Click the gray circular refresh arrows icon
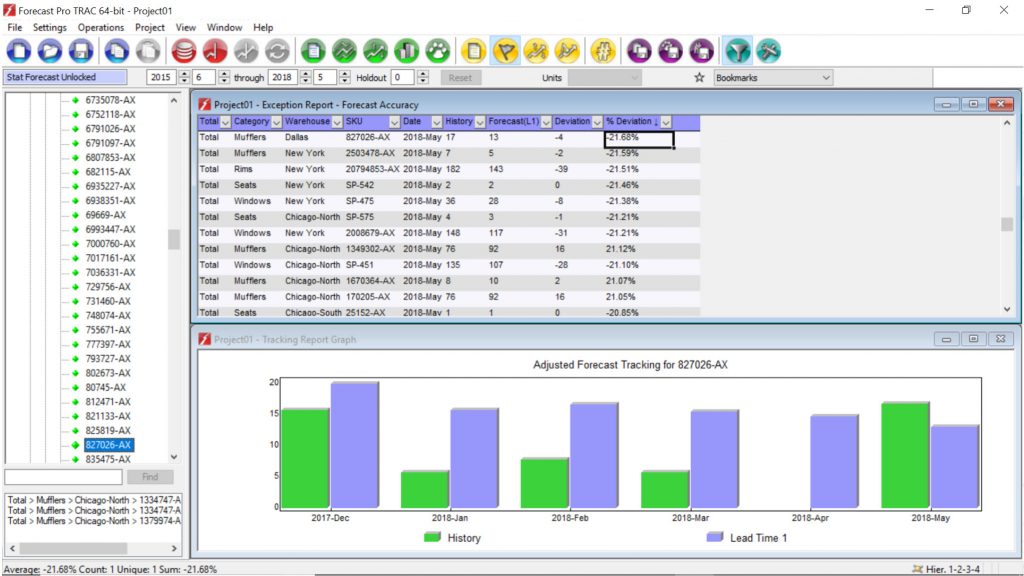Screen dimensions: 1024x576 pyautogui.click(x=277, y=51)
